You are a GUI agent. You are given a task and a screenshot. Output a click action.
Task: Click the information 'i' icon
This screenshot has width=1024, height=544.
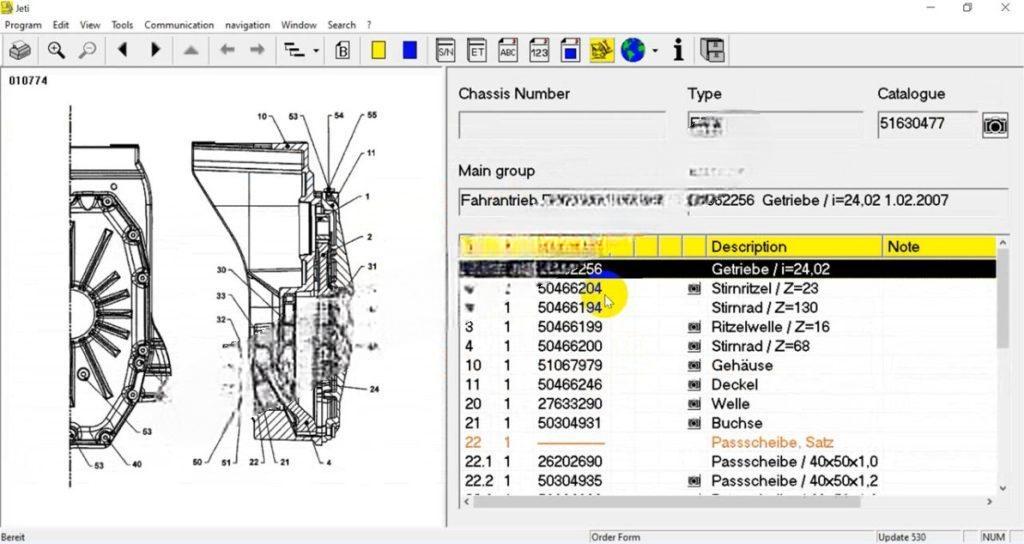pyautogui.click(x=678, y=50)
